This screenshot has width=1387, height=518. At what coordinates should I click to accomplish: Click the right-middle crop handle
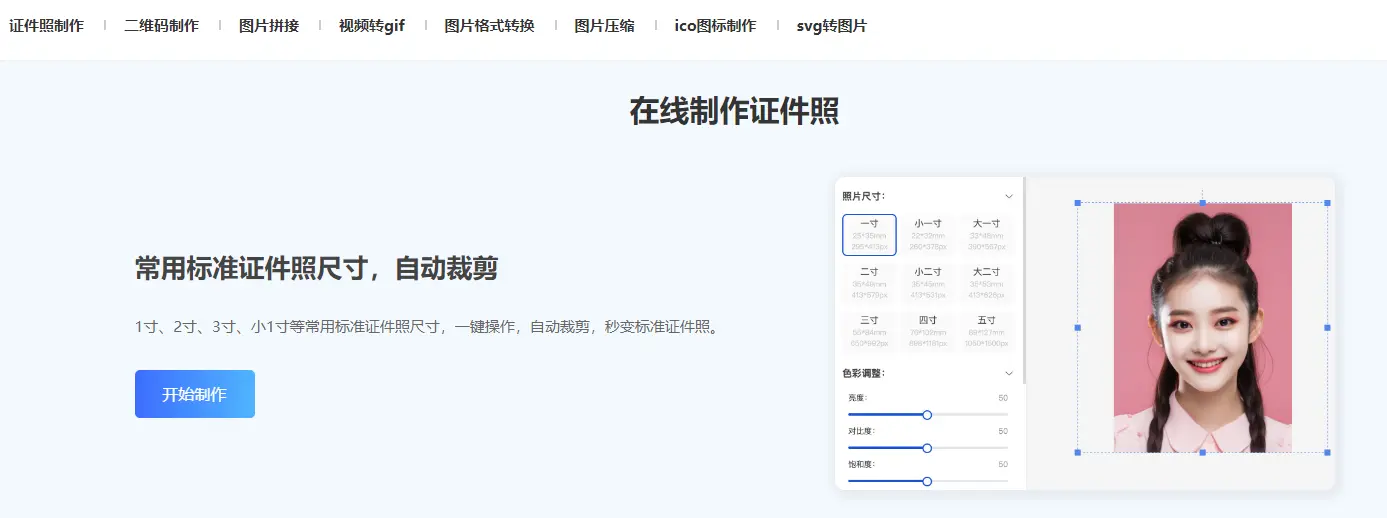click(1327, 327)
